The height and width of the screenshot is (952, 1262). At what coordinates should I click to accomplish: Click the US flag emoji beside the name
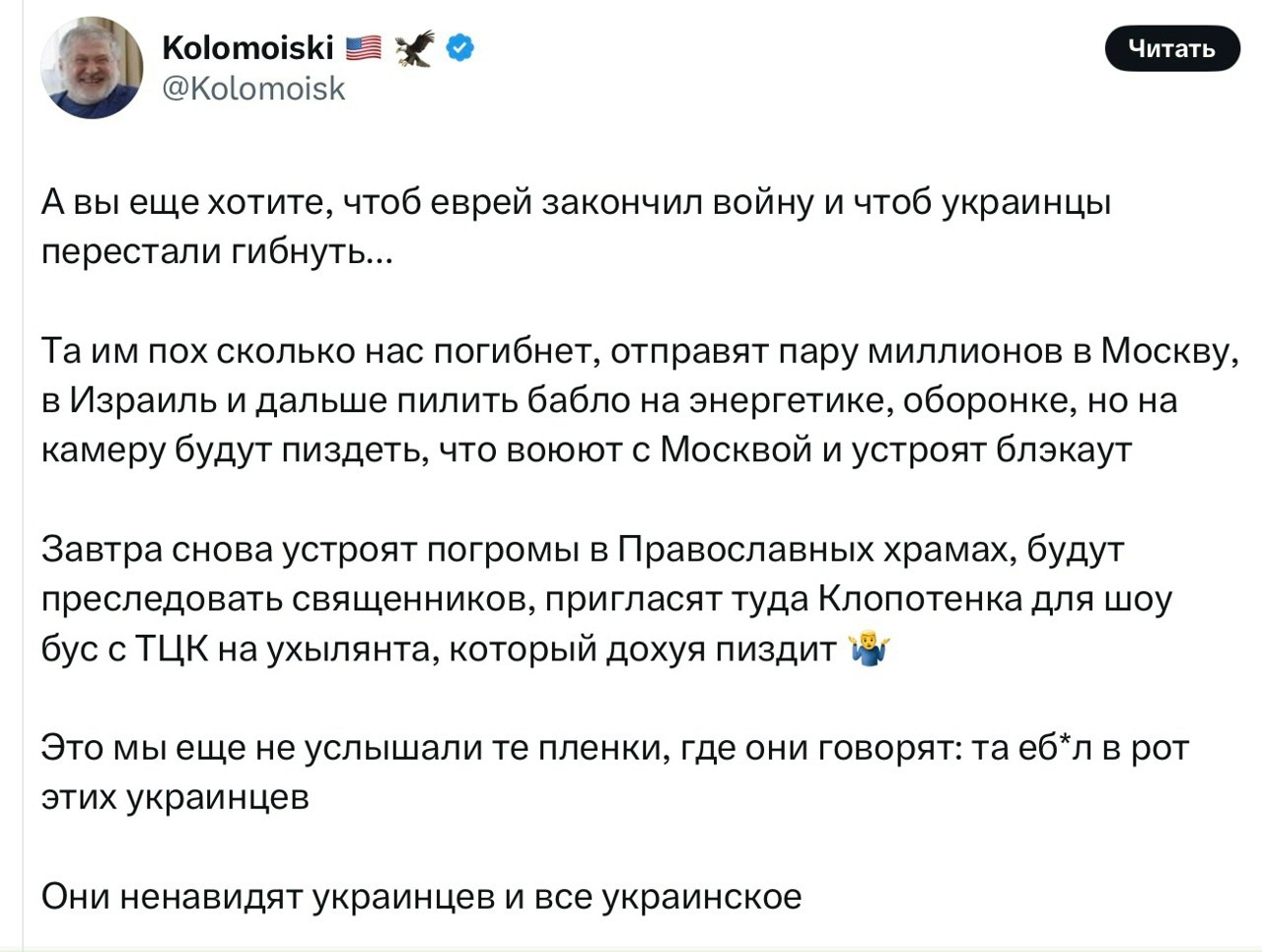pos(364,47)
